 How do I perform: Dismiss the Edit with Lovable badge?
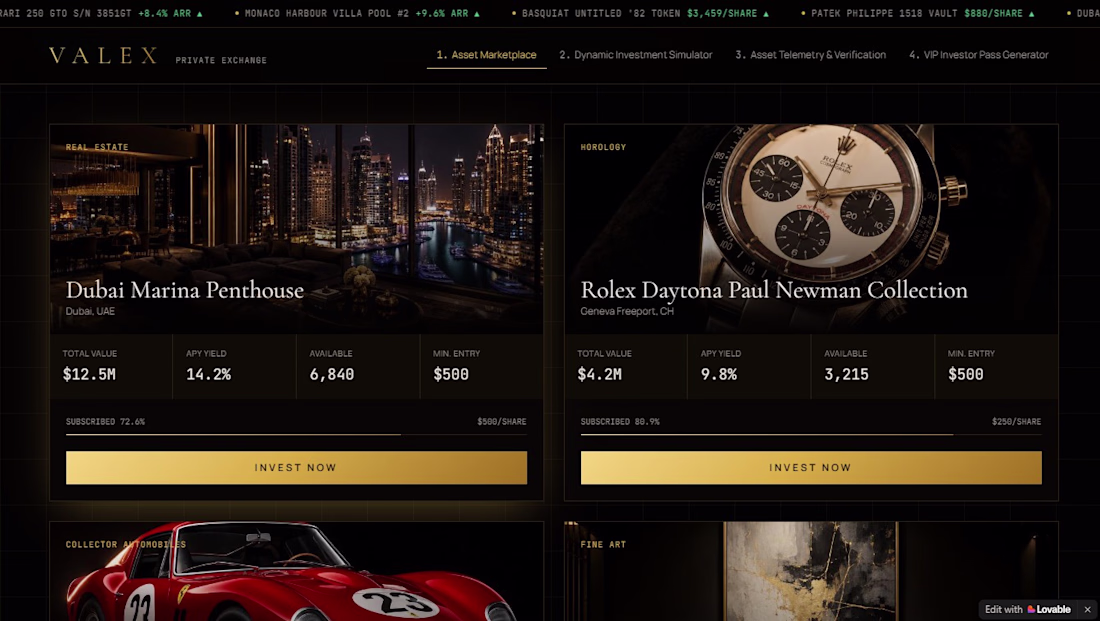pos(1087,609)
